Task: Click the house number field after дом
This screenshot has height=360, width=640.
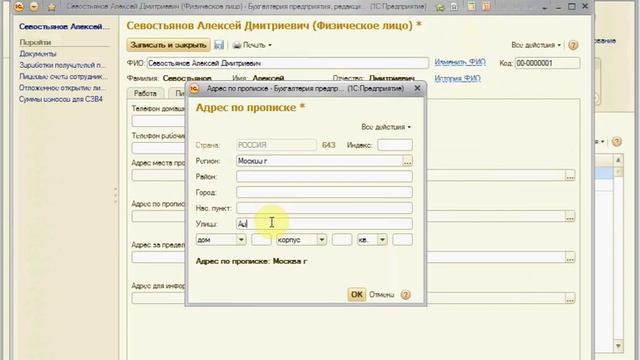Action: coord(261,240)
